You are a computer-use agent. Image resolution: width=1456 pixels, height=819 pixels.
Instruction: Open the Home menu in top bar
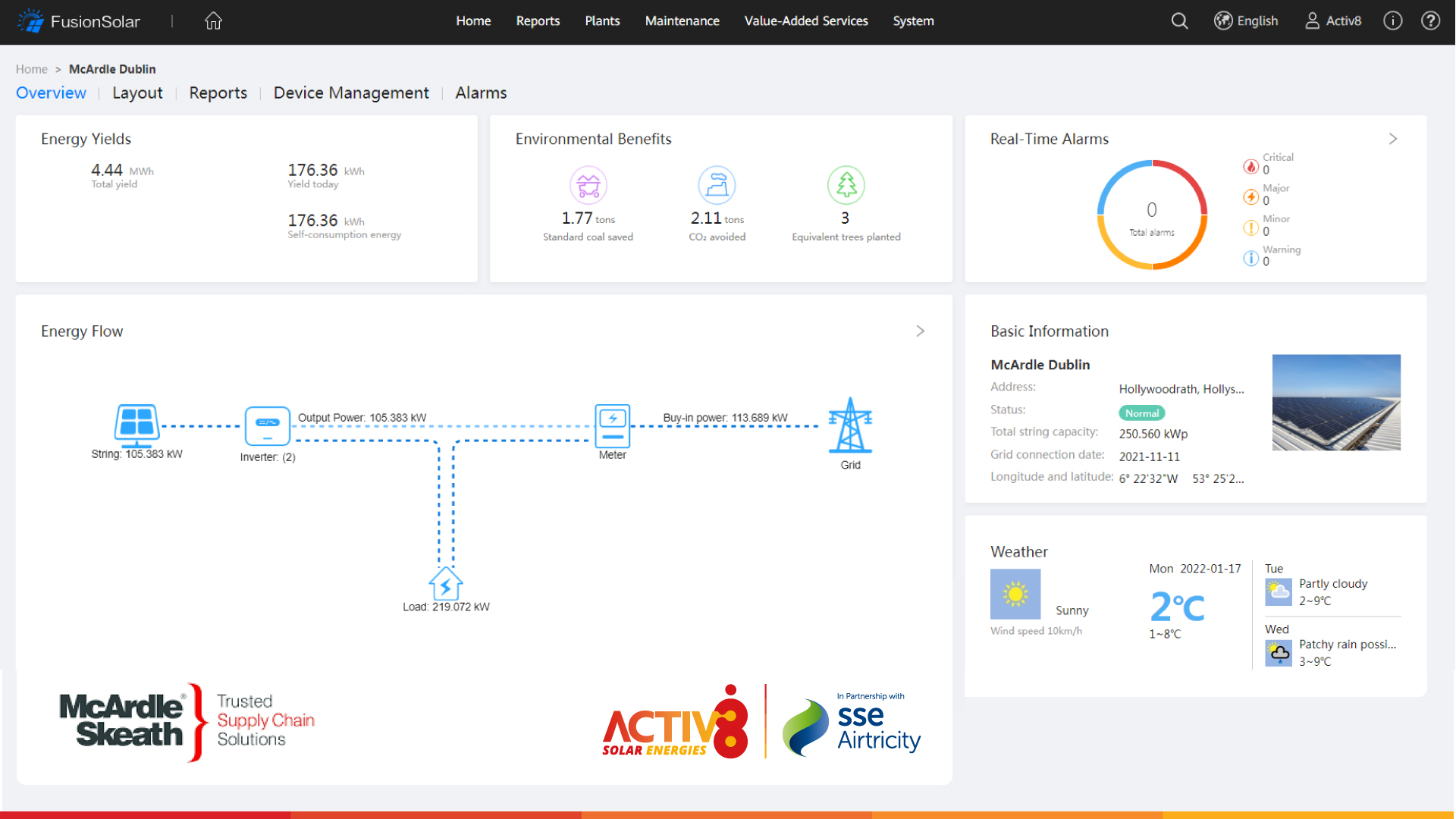(x=473, y=21)
